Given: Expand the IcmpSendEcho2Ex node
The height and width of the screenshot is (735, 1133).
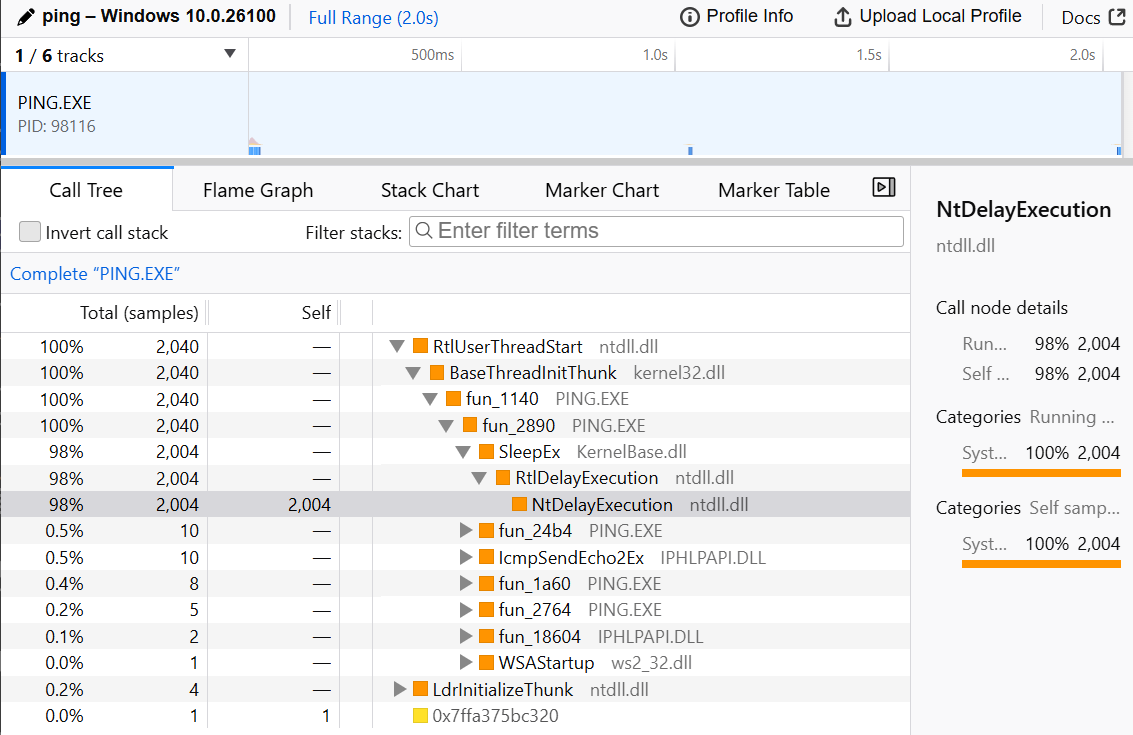Looking at the screenshot, I should click(x=465, y=558).
